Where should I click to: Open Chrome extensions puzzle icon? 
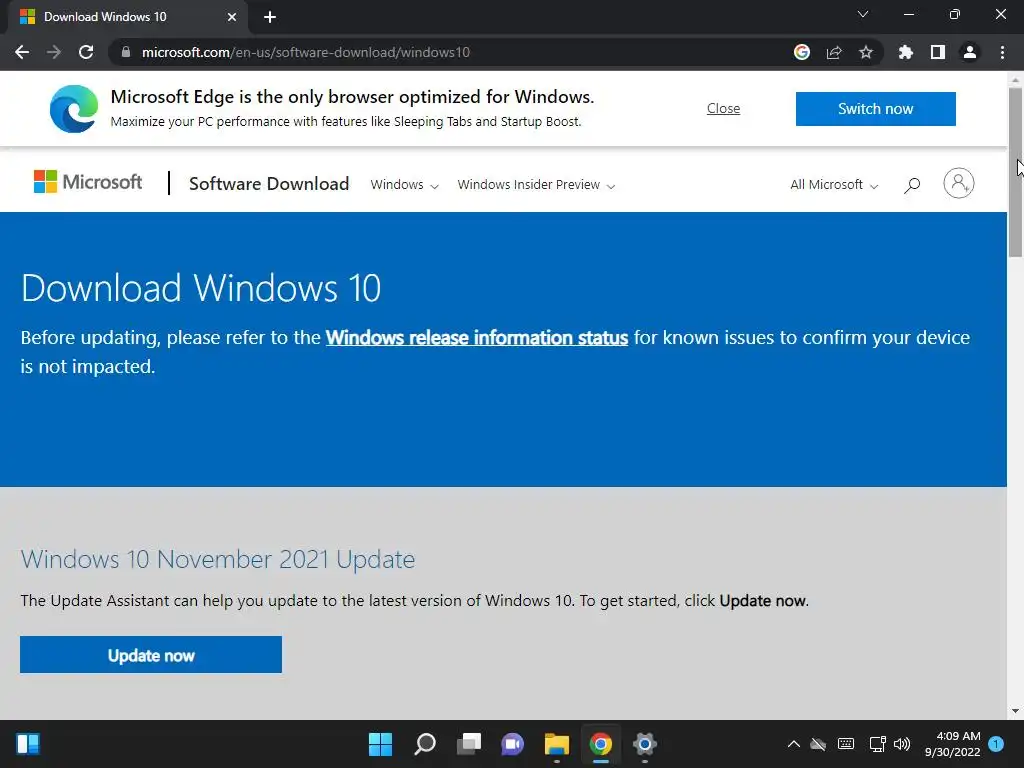coord(905,52)
